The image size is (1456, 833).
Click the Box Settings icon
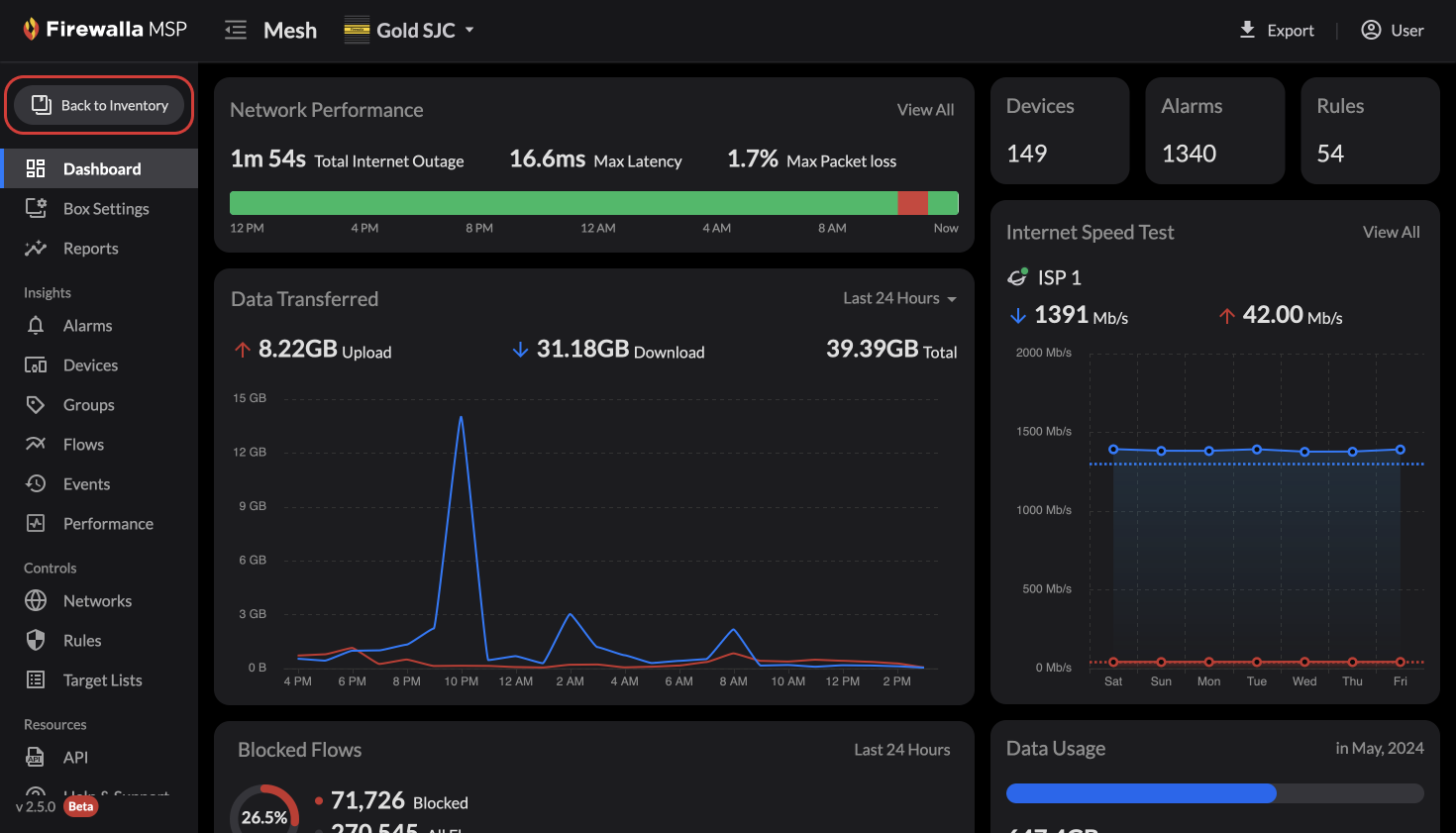36,208
